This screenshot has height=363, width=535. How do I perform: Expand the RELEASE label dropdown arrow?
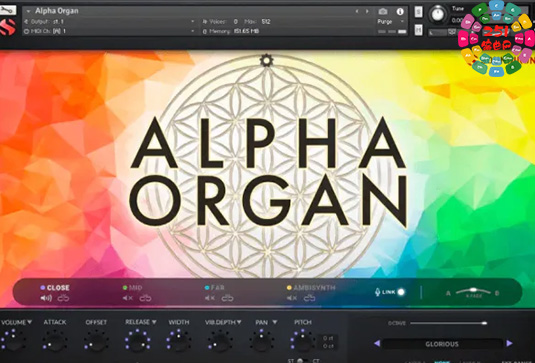[154, 322]
